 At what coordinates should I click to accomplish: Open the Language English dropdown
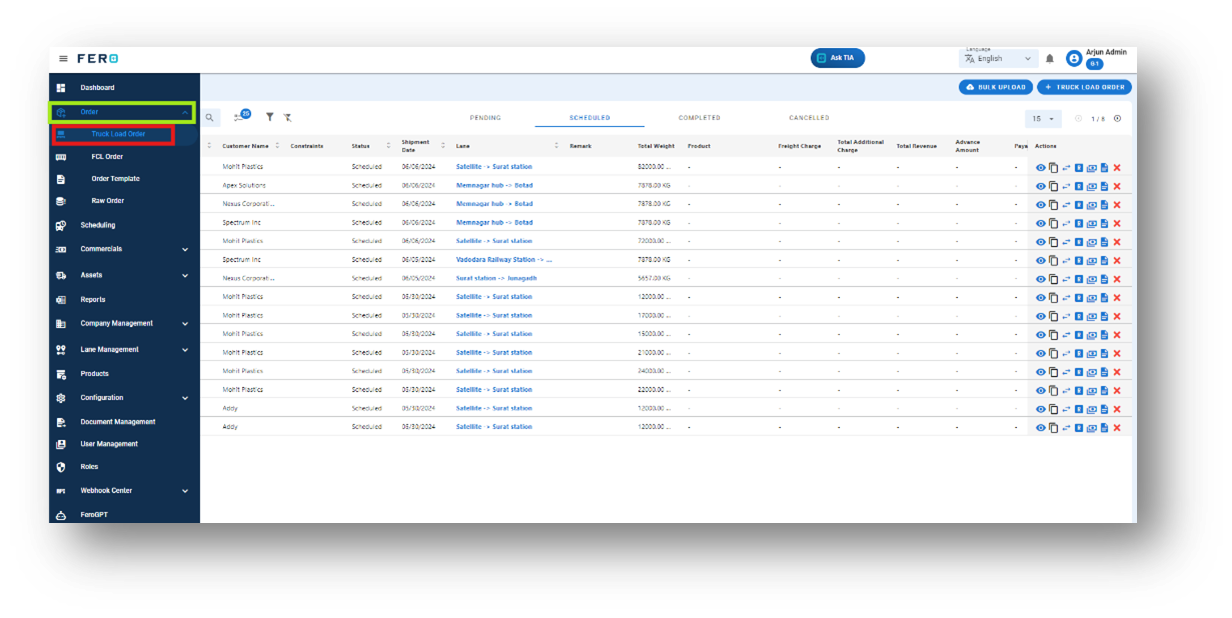(998, 59)
